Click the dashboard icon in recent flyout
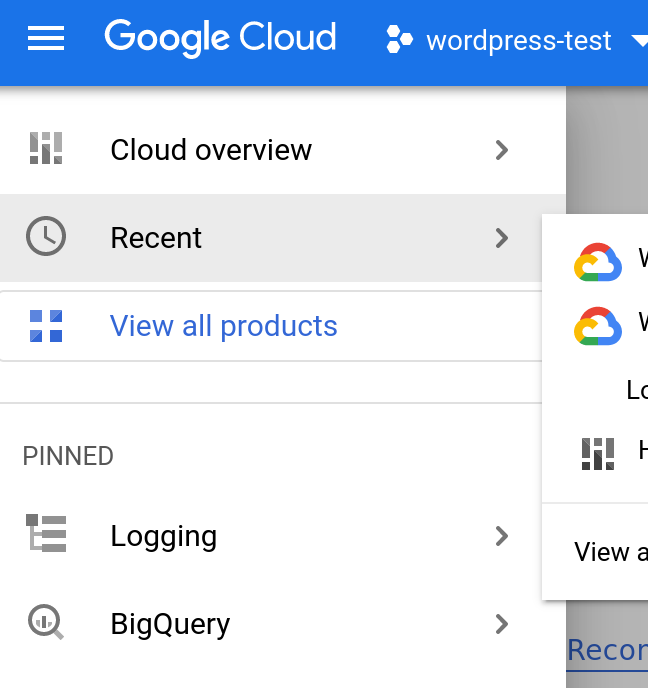 pyautogui.click(x=598, y=453)
